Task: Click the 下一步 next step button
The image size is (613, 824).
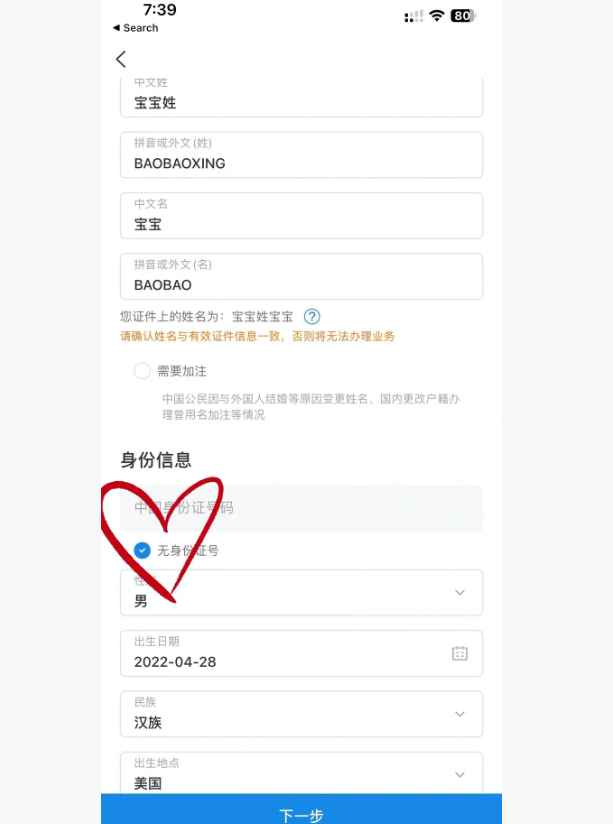Action: click(301, 809)
